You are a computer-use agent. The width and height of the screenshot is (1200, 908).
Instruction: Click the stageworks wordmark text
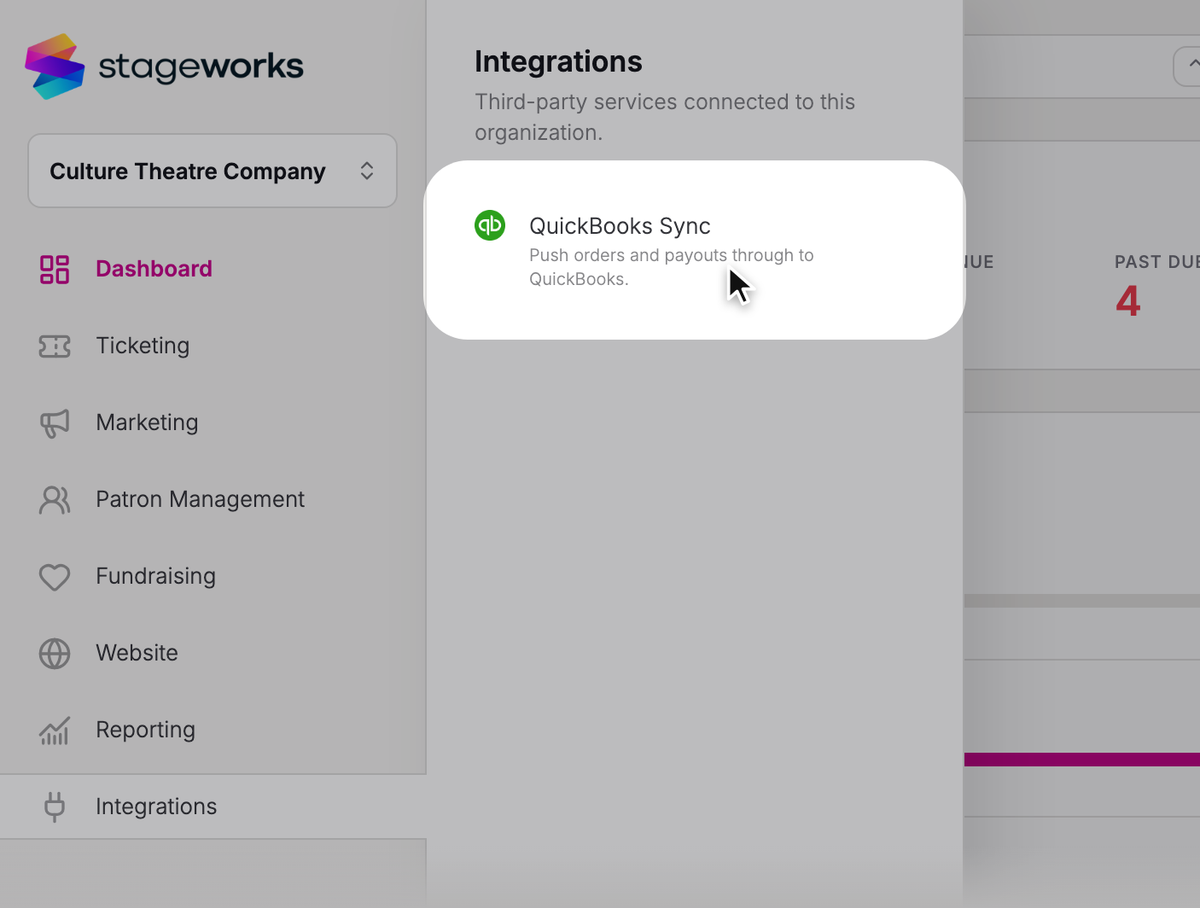(200, 67)
